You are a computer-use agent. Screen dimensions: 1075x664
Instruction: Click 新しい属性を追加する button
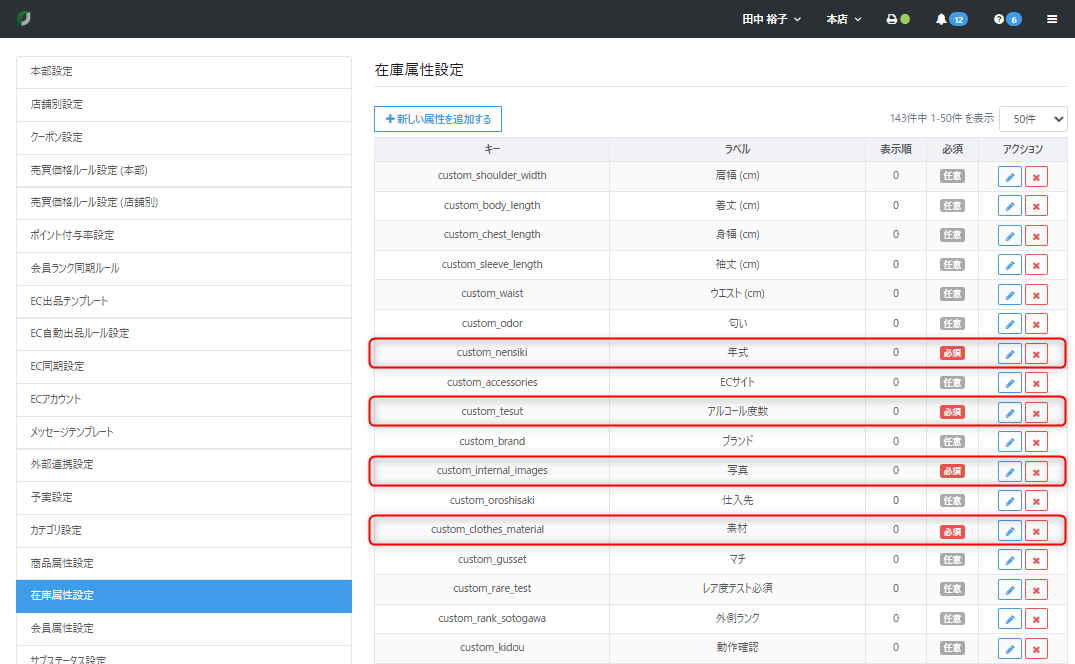click(438, 119)
